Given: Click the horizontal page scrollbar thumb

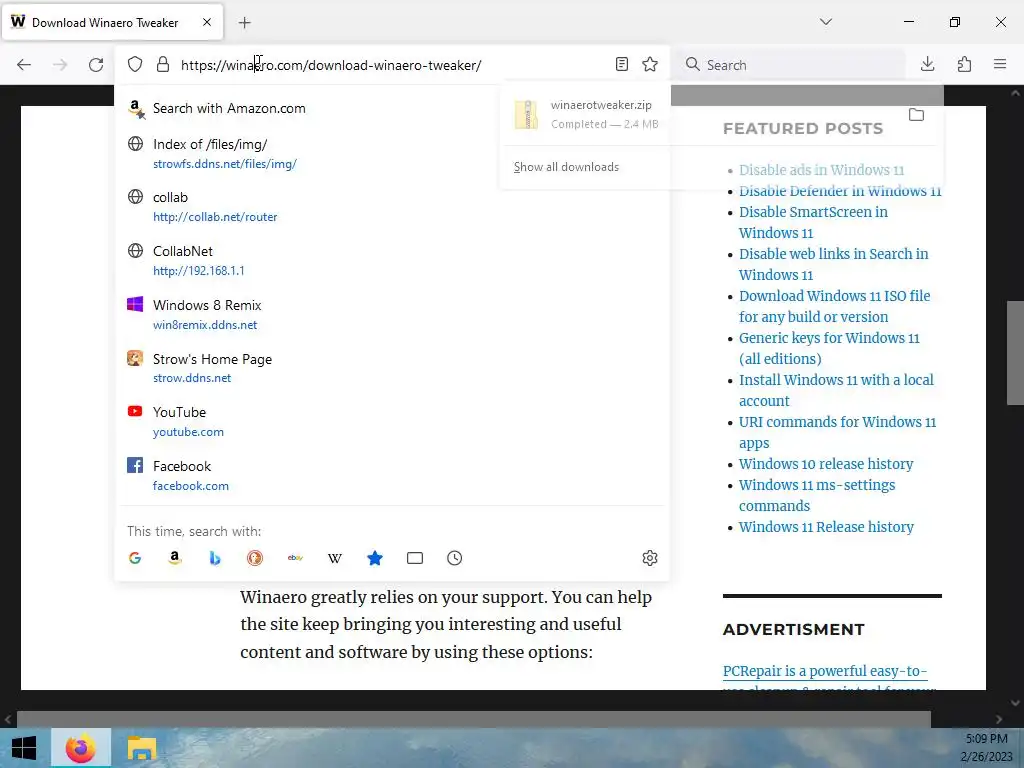Looking at the screenshot, I should pos(473,719).
